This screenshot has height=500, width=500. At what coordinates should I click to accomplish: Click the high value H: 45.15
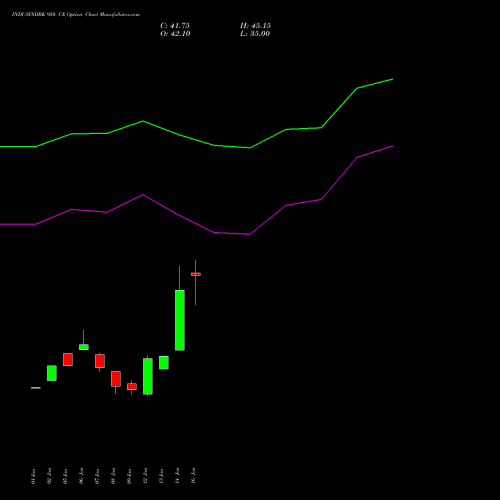[x=255, y=26]
